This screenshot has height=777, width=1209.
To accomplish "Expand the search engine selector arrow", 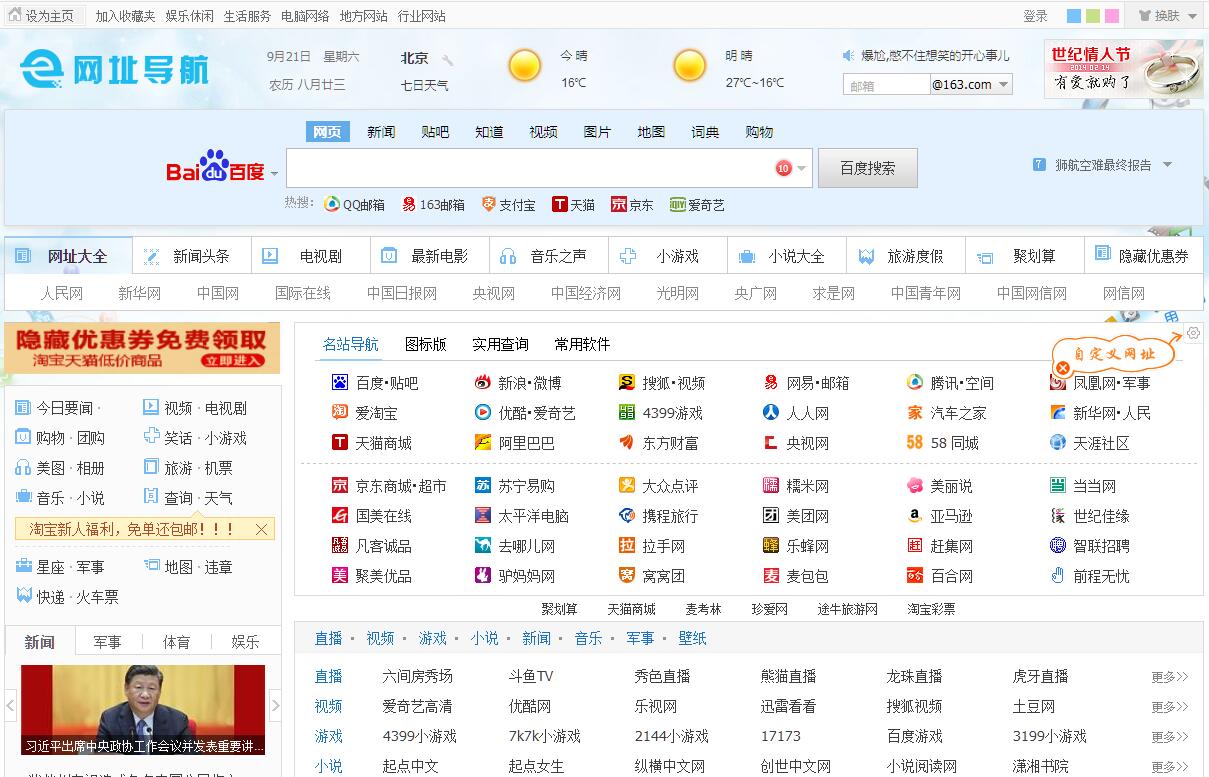I will pyautogui.click(x=275, y=174).
